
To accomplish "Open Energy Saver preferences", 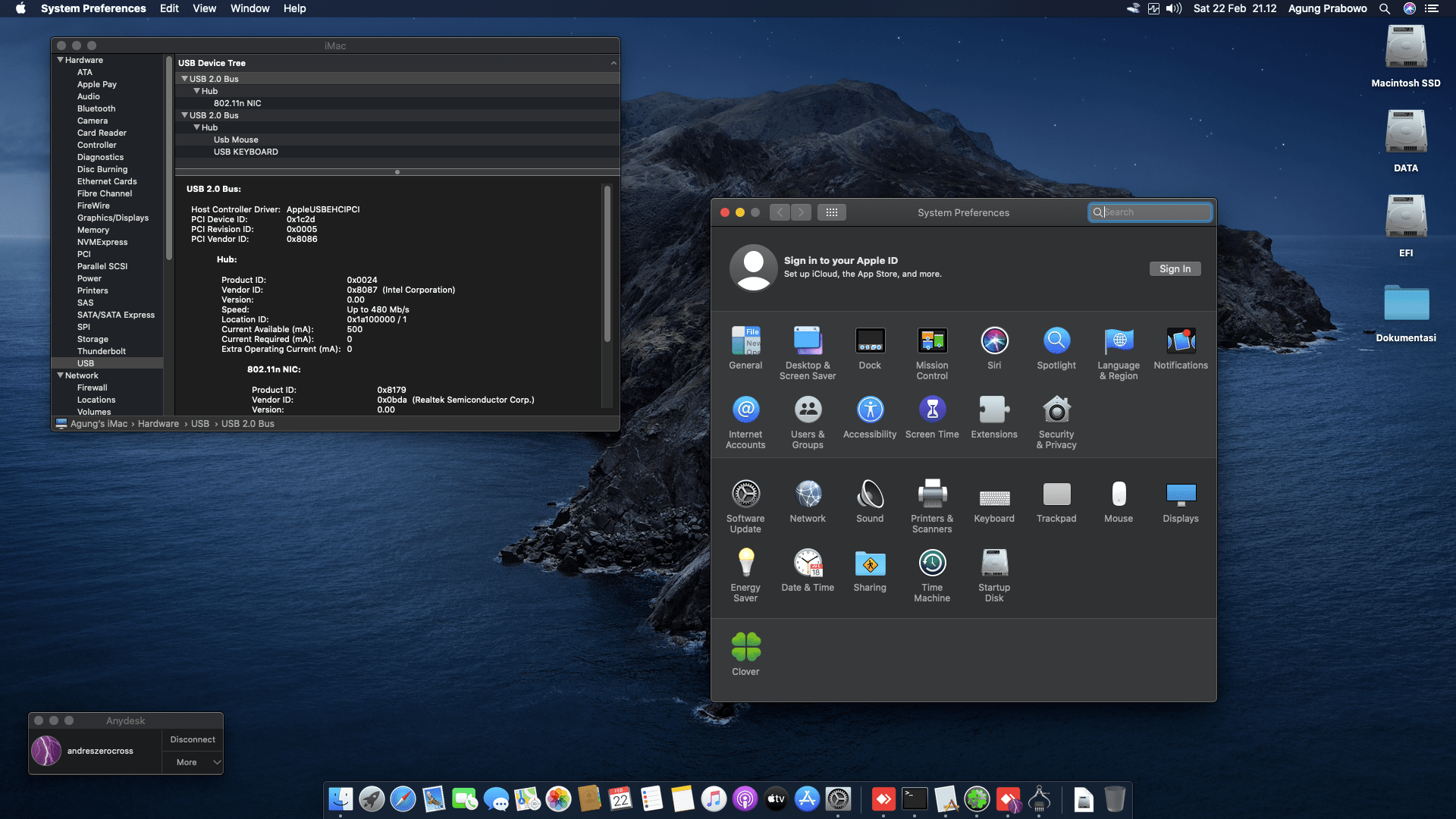I will tap(745, 576).
